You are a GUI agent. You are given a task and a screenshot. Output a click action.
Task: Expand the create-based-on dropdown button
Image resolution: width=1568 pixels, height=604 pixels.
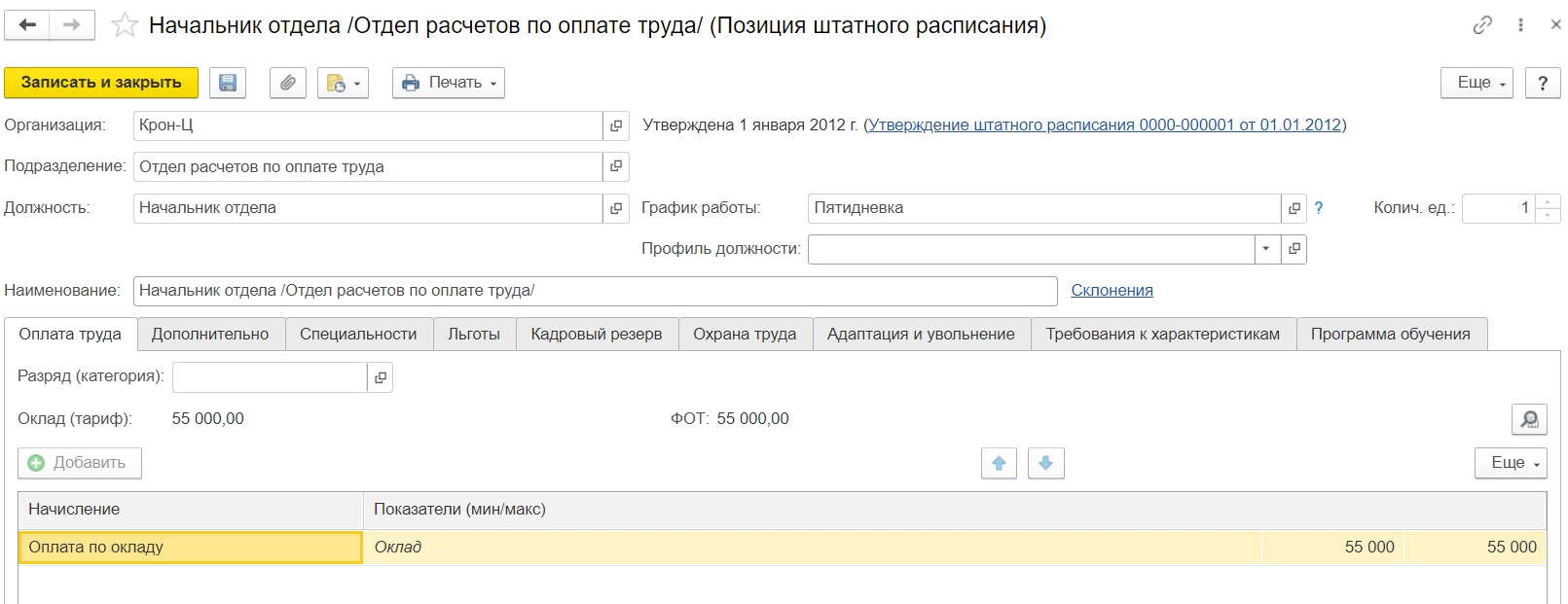[344, 83]
